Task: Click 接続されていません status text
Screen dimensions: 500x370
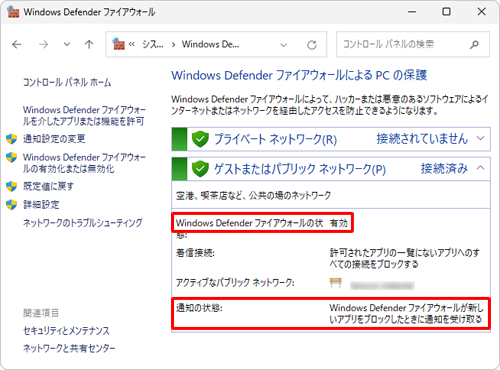Action: (422, 139)
